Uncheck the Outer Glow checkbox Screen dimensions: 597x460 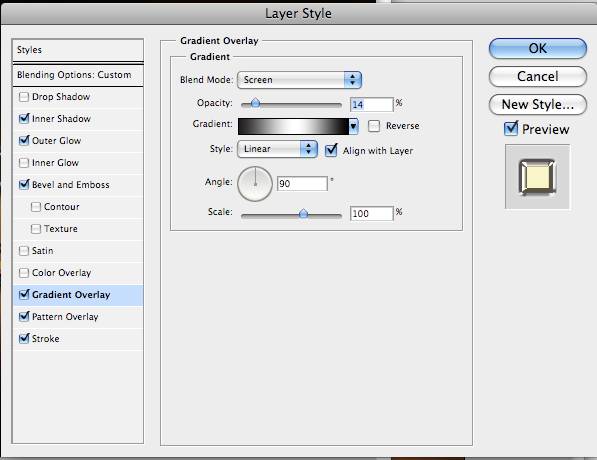(24, 141)
